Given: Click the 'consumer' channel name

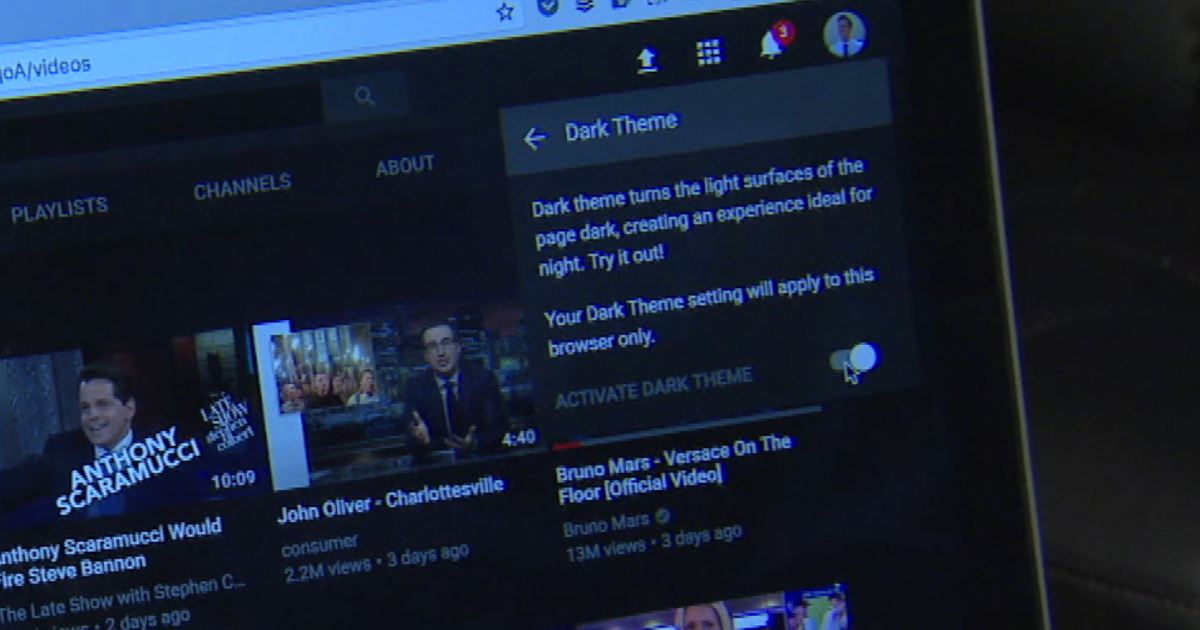Looking at the screenshot, I should (319, 545).
